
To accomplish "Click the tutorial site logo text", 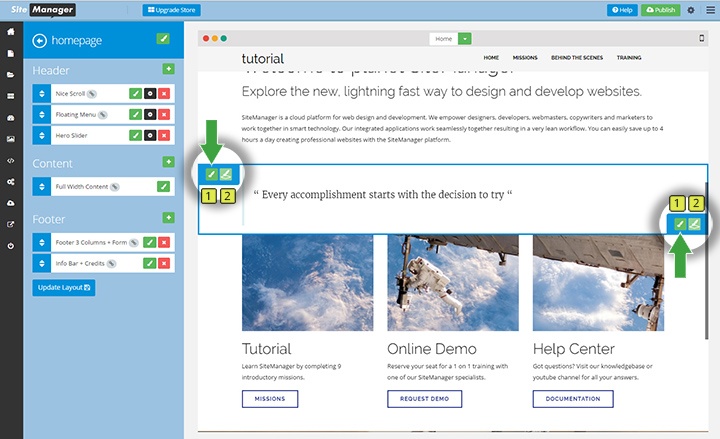I will click(x=263, y=59).
